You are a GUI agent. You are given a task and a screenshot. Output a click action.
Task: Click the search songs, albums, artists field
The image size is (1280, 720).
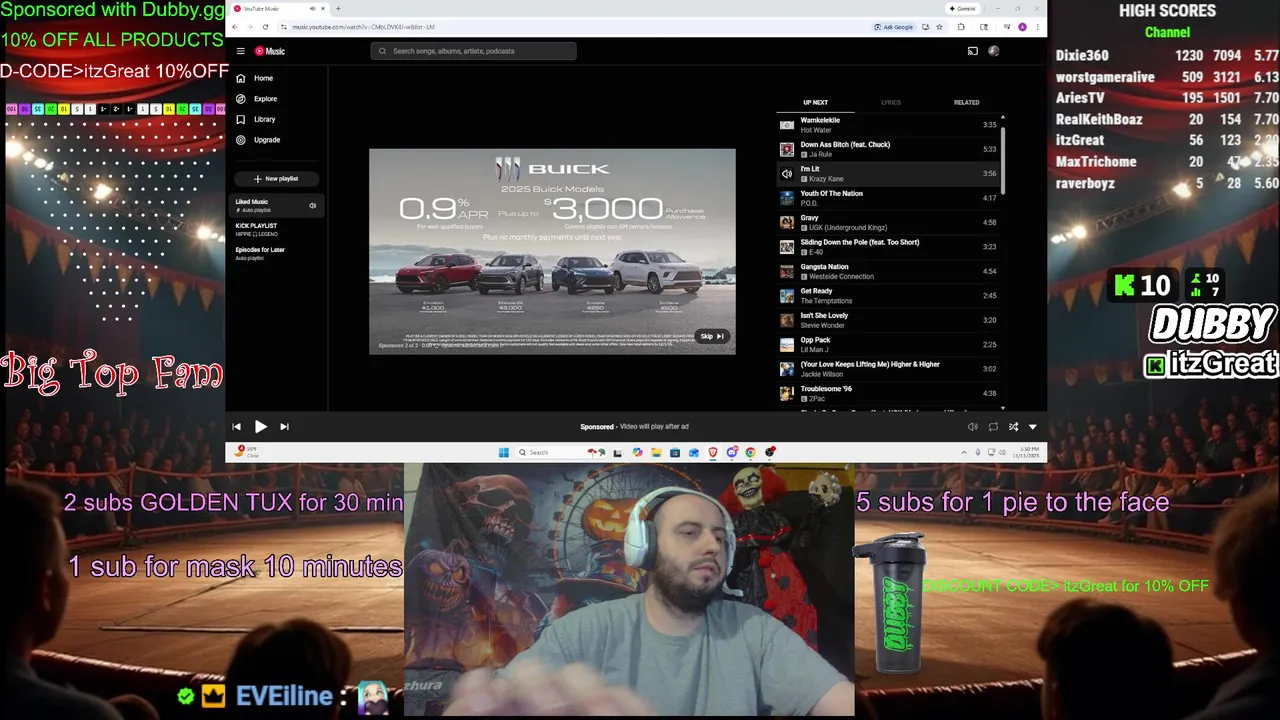(474, 51)
